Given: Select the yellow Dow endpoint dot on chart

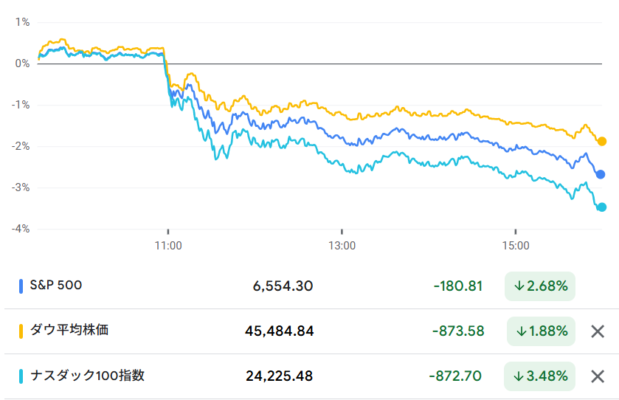Looking at the screenshot, I should 602,141.
